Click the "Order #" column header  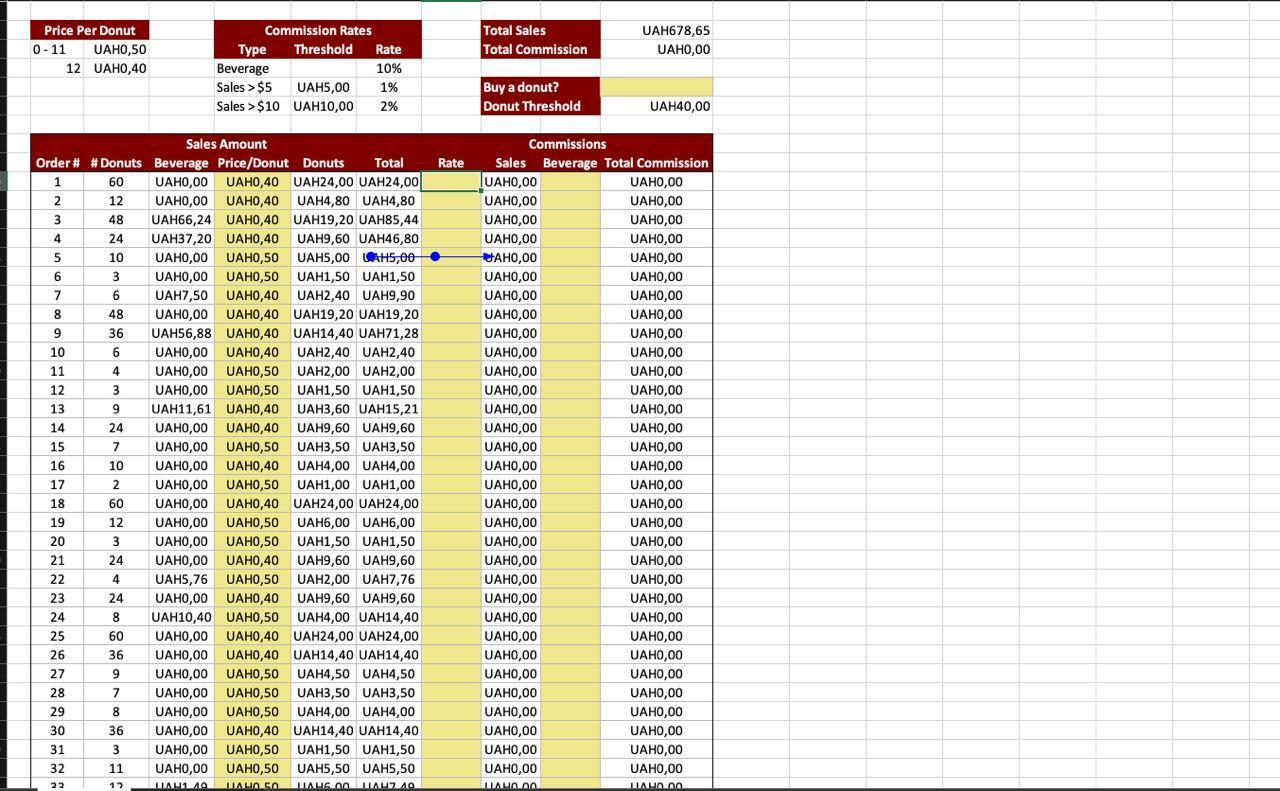tap(57, 163)
